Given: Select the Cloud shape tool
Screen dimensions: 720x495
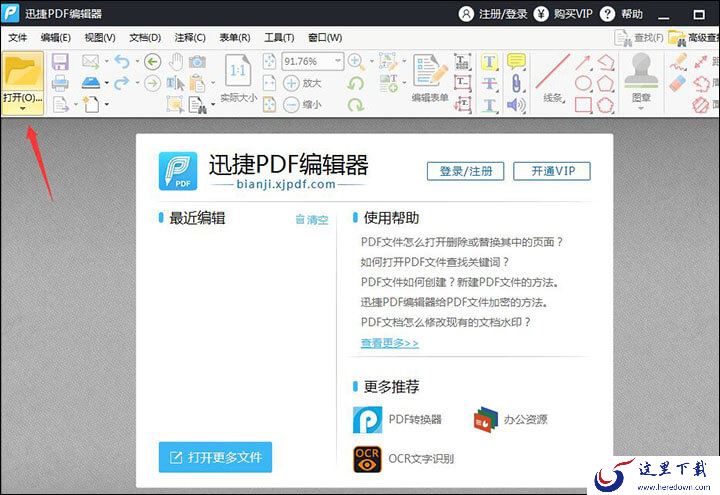Looking at the screenshot, I should [x=606, y=105].
